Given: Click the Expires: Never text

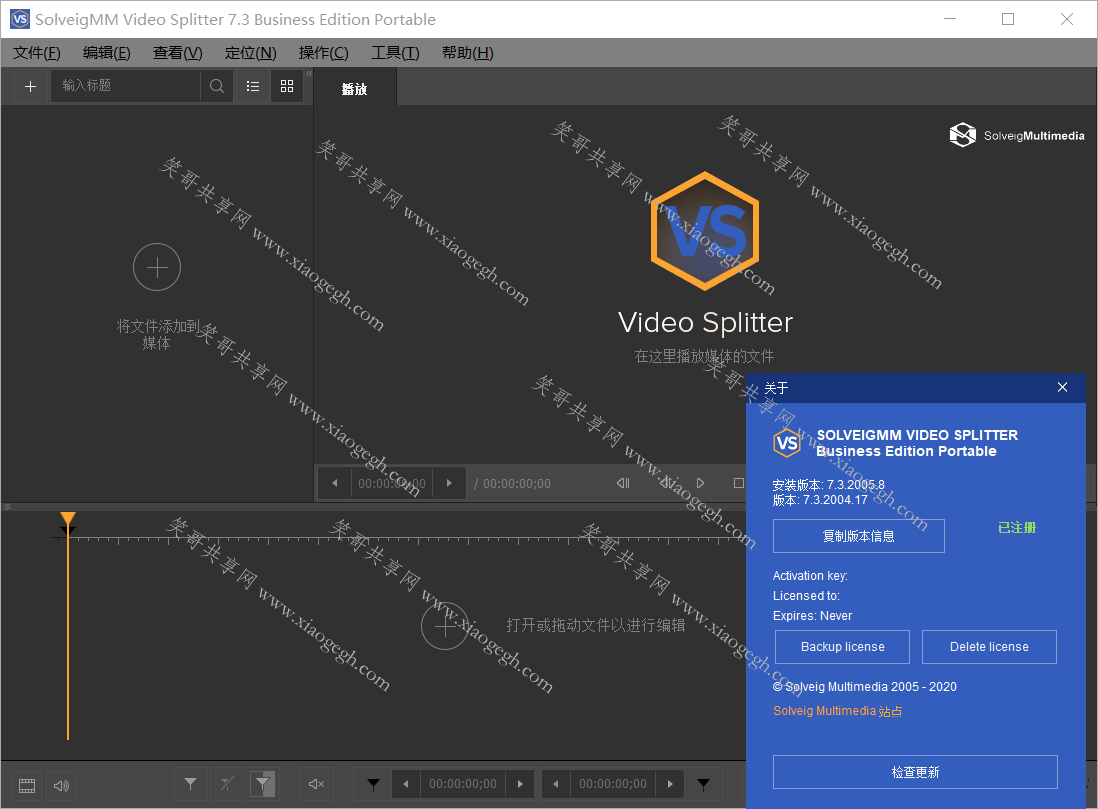Looking at the screenshot, I should [x=812, y=616].
